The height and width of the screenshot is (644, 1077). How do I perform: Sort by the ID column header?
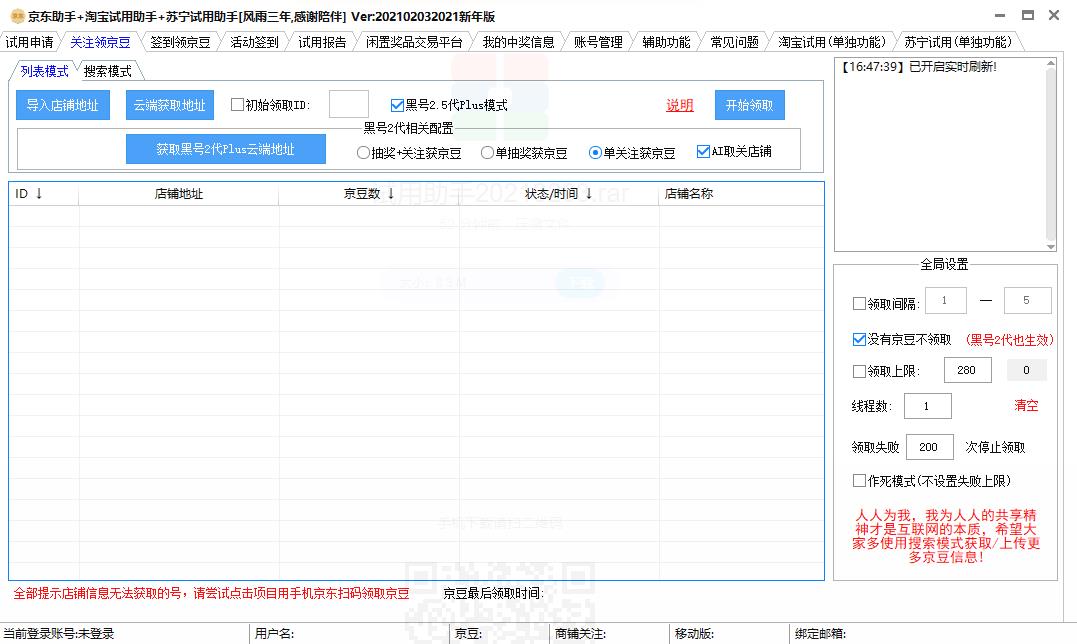44,194
